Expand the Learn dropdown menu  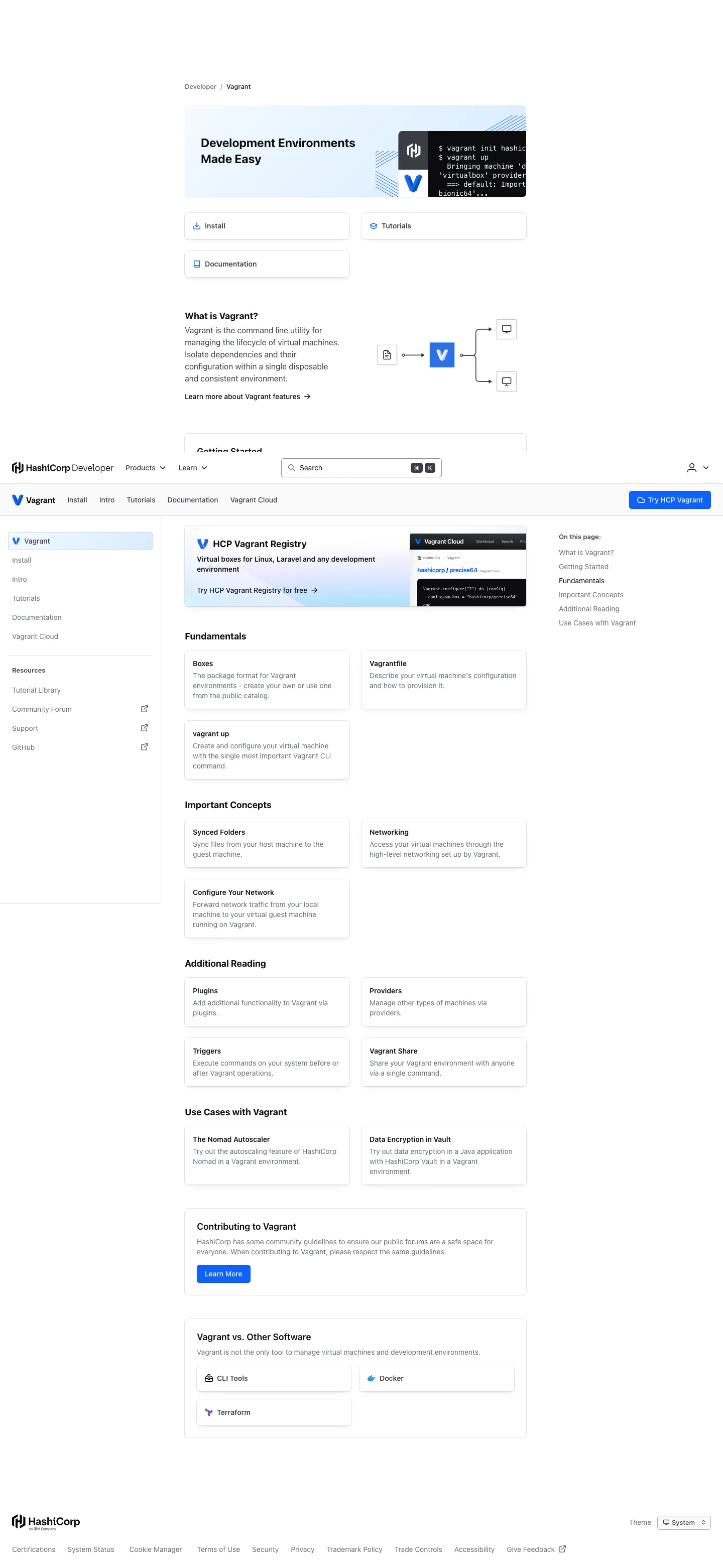pyautogui.click(x=193, y=467)
